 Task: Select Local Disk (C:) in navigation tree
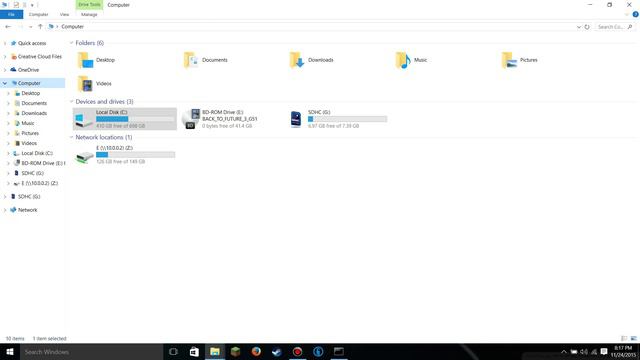point(37,153)
